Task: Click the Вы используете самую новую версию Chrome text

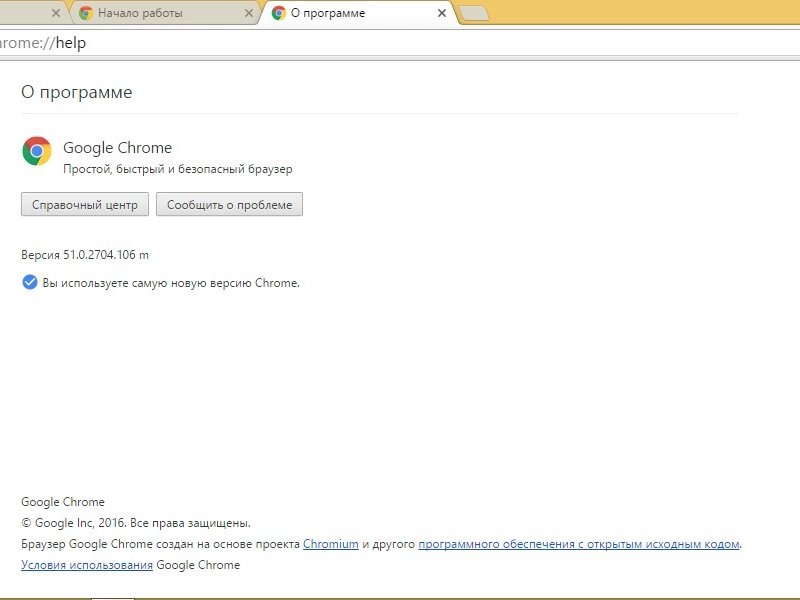Action: [171, 283]
